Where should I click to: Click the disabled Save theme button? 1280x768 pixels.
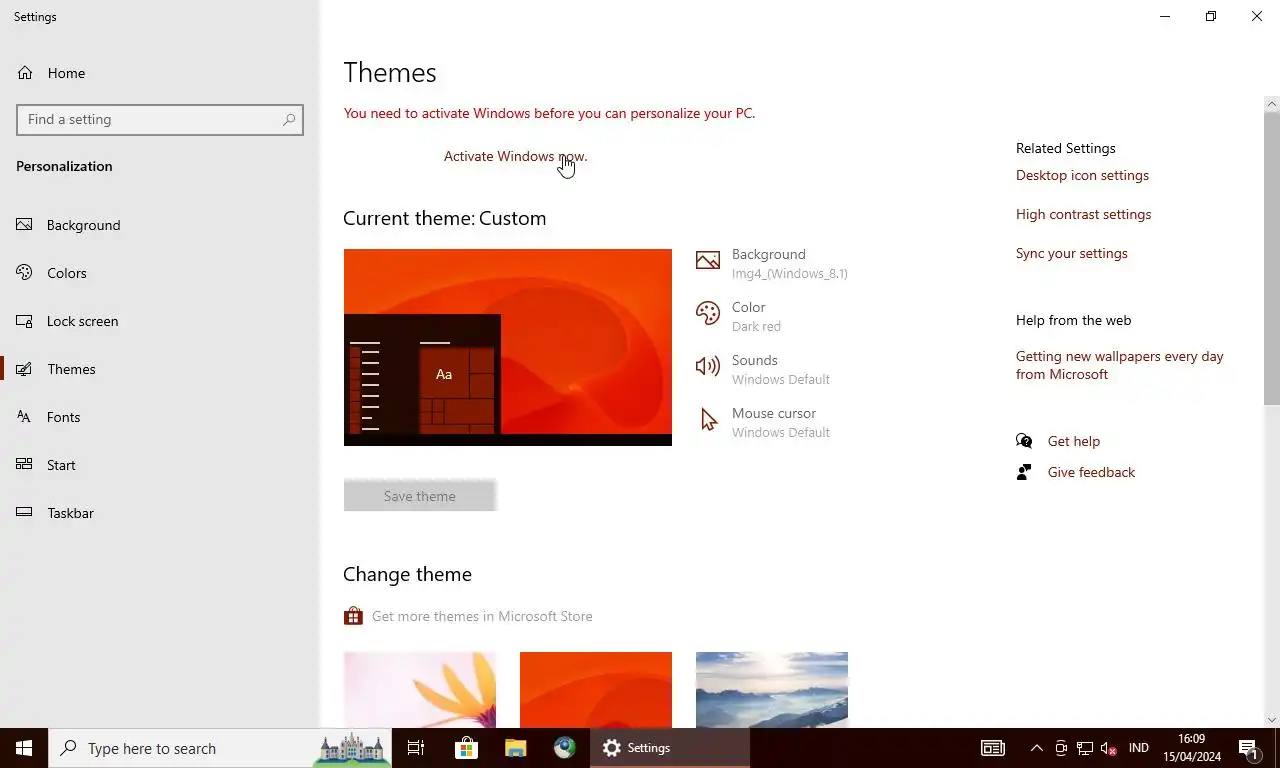(x=420, y=496)
